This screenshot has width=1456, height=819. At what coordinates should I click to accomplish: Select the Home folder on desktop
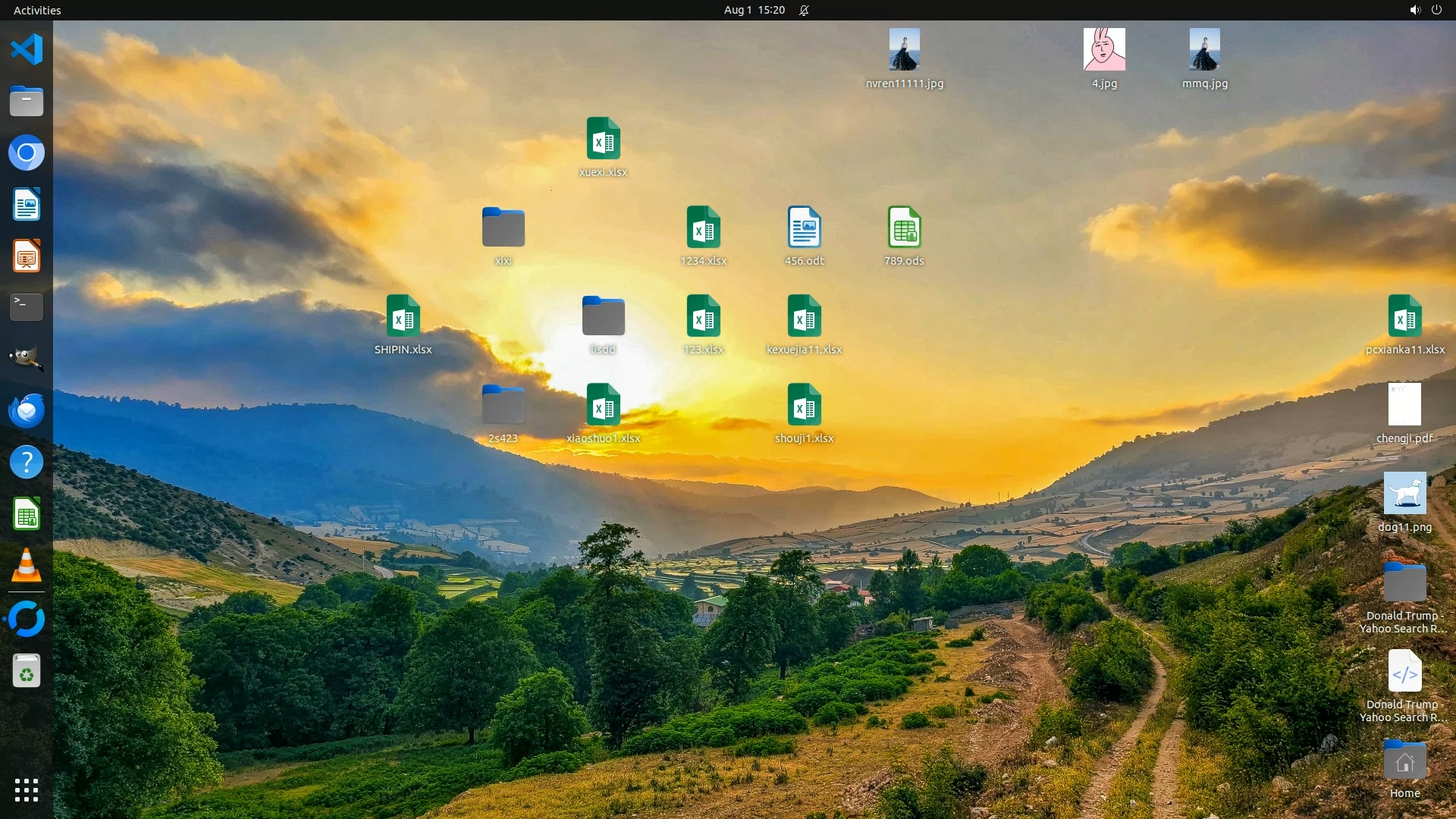tap(1404, 761)
